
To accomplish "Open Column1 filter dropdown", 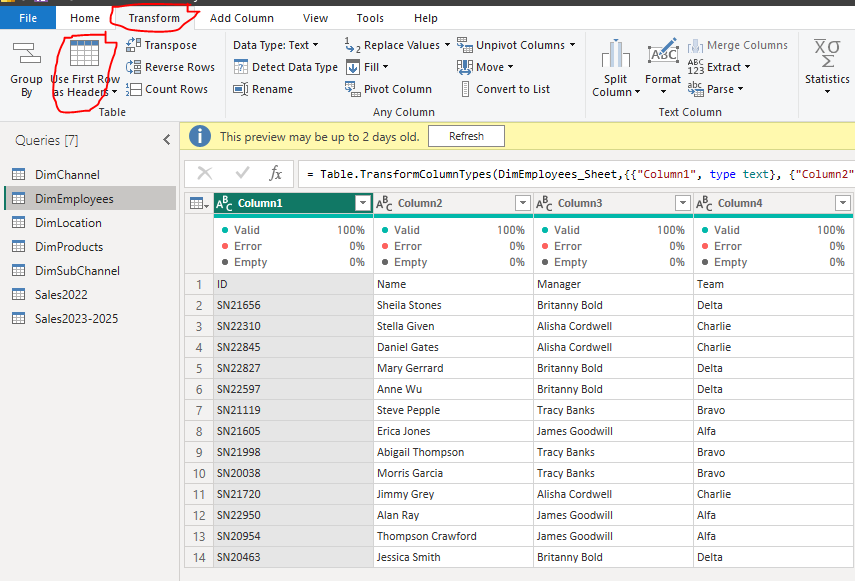I will pyautogui.click(x=363, y=203).
